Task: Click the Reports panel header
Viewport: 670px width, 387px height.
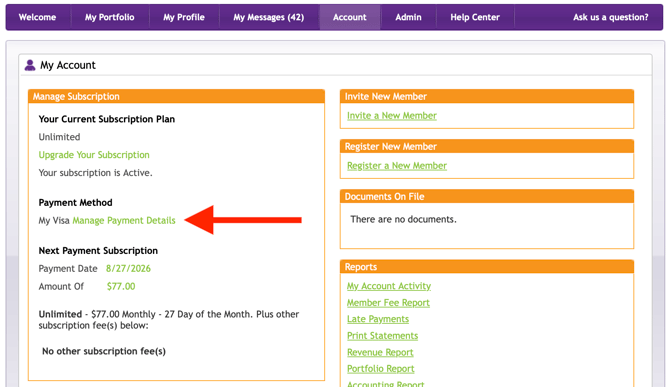Action: [x=487, y=267]
